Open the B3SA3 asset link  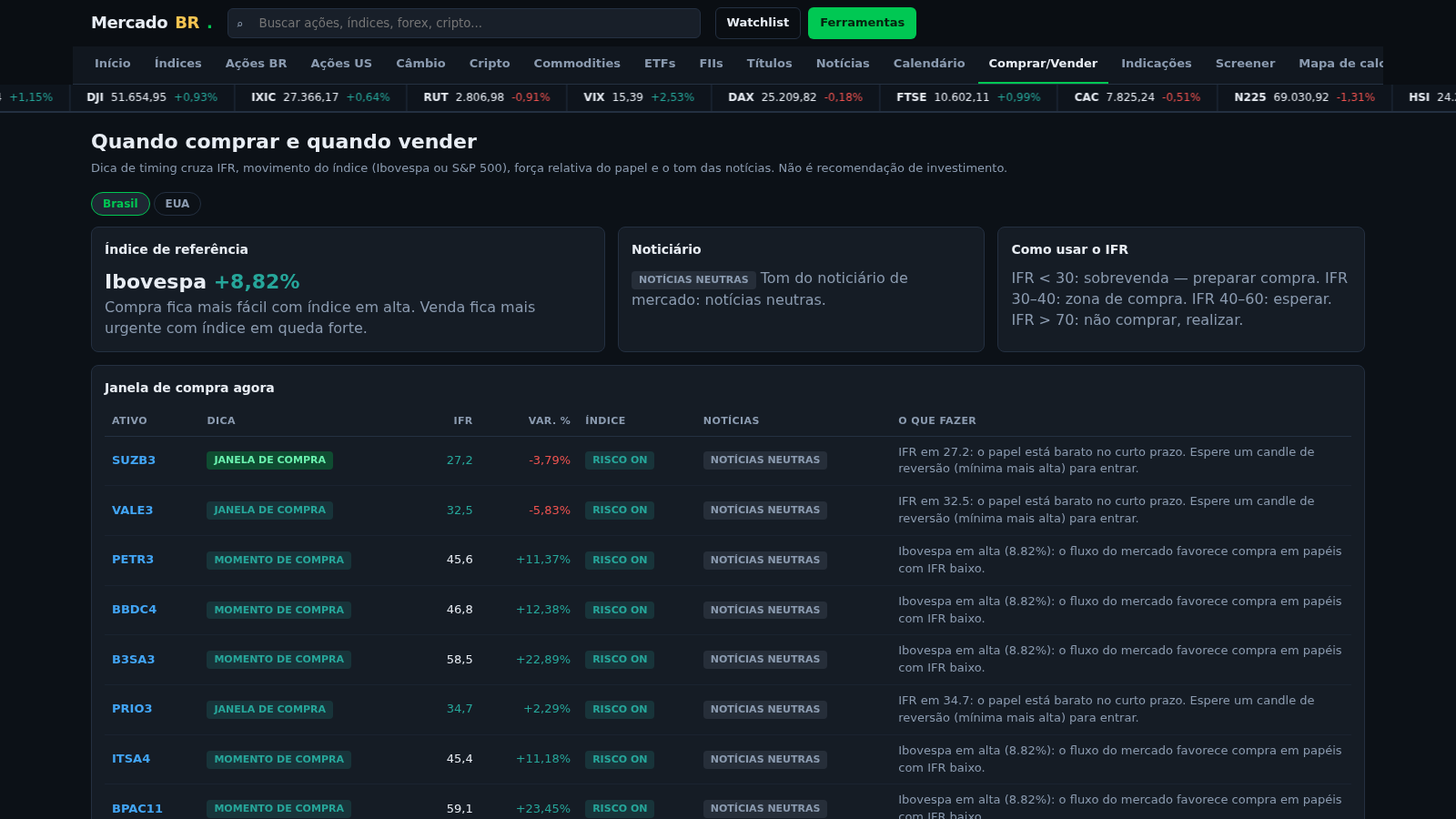tap(133, 660)
